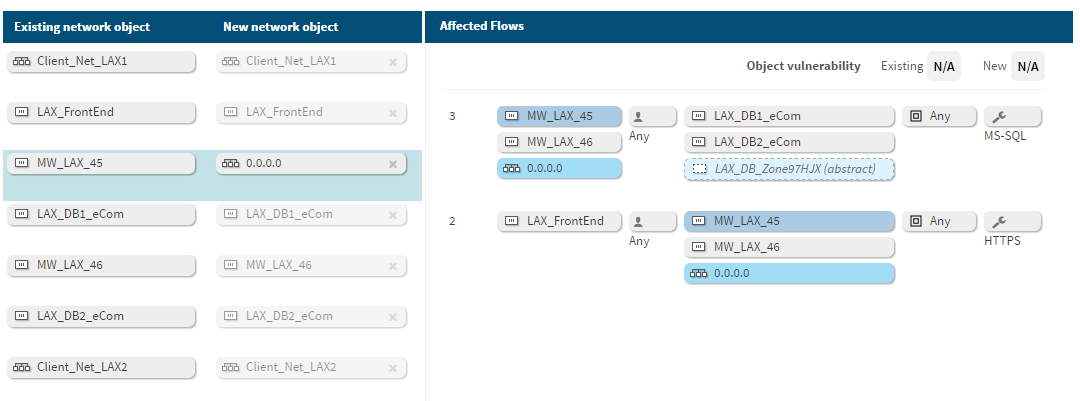This screenshot has height=401, width=1080.
Task: Click the LAX_FrontEnd source in flow 2
Action: 559,221
